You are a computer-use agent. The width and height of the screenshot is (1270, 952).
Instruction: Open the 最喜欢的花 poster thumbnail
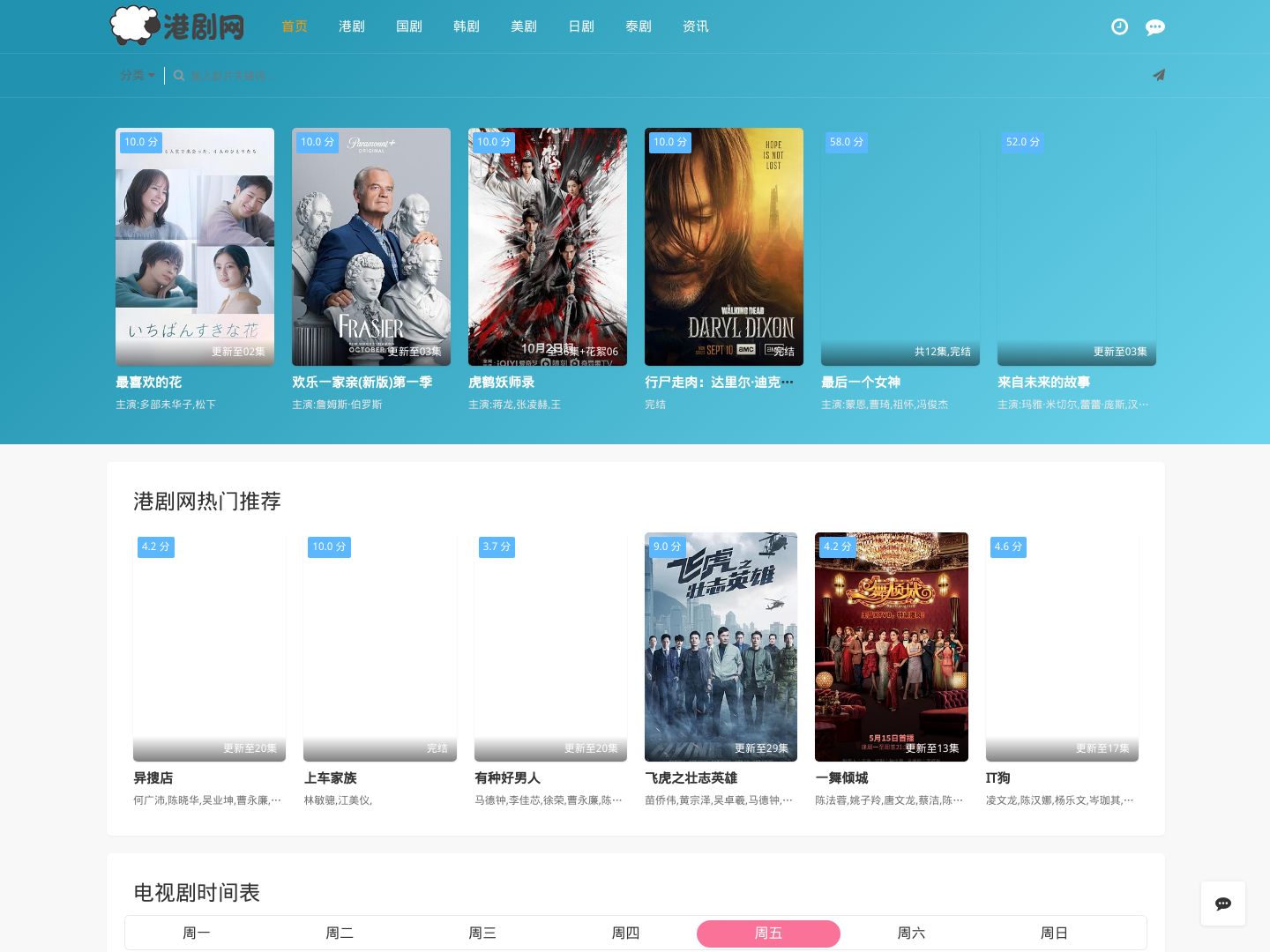(195, 247)
